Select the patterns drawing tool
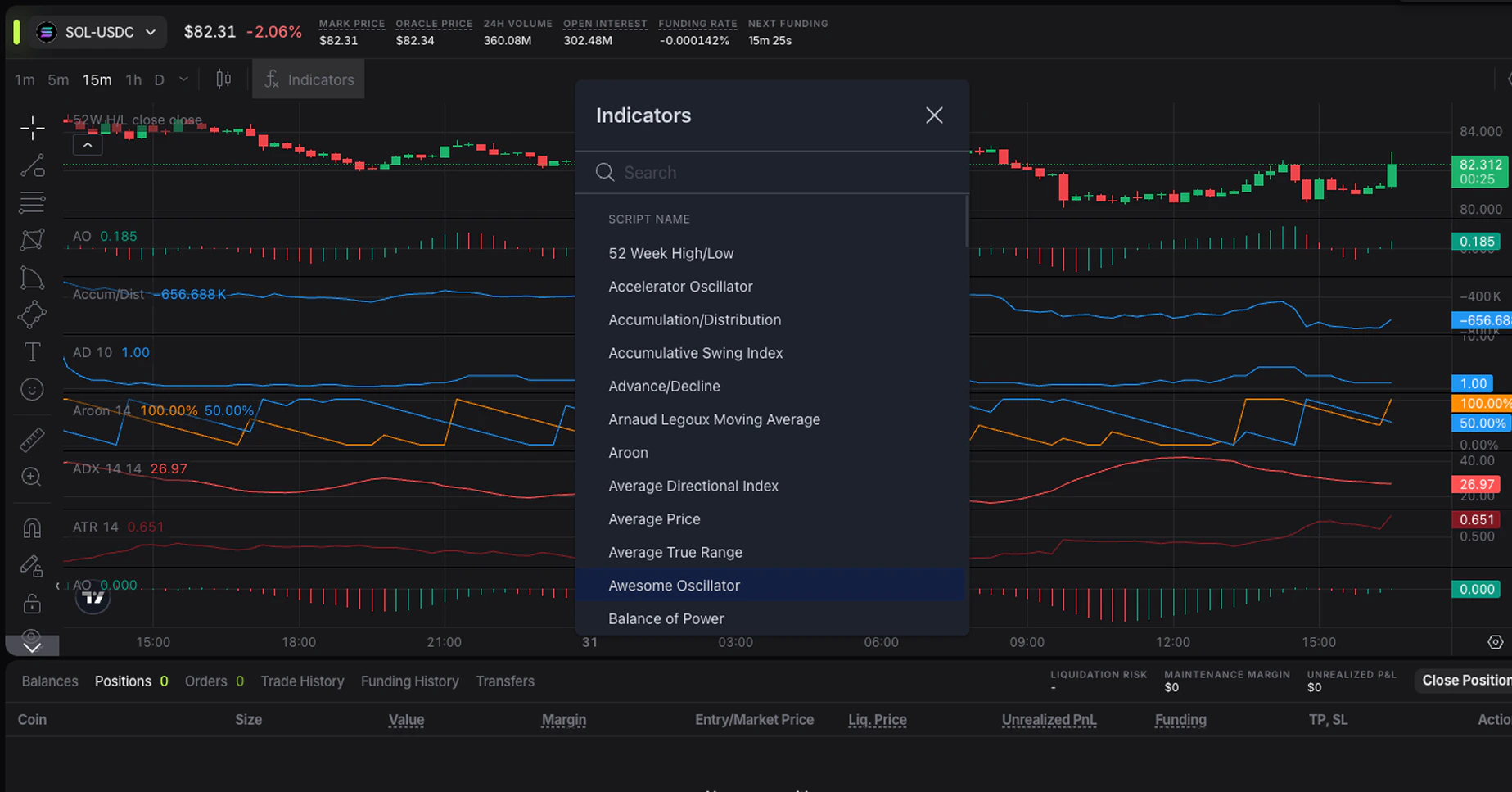The height and width of the screenshot is (792, 1512). click(32, 240)
